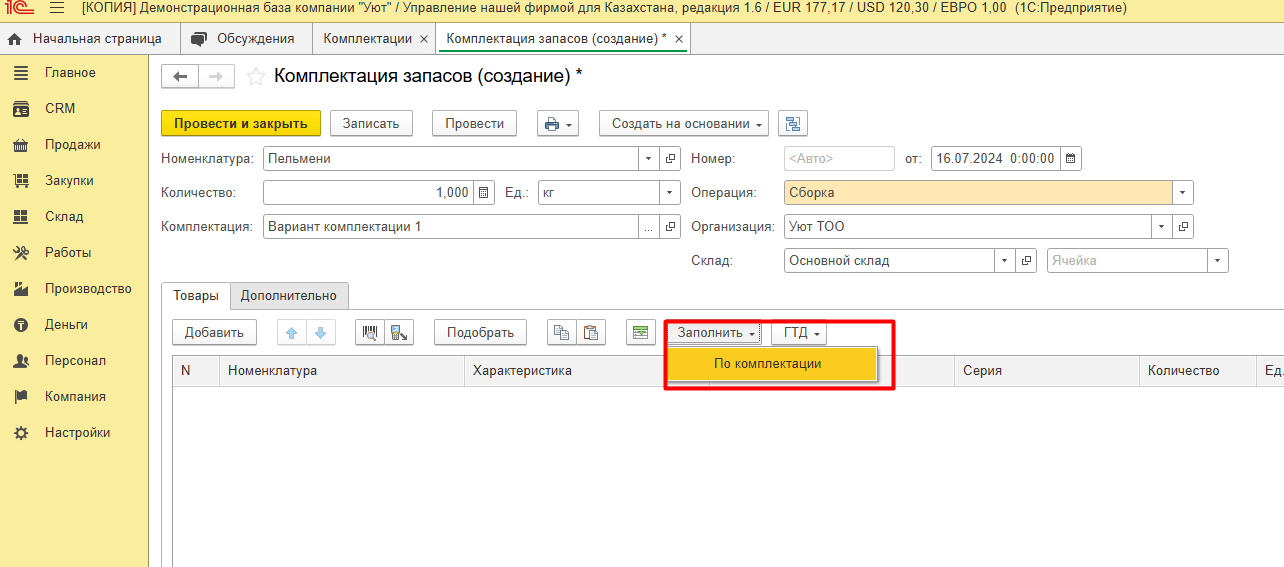The image size is (1284, 567).
Task: Open the document movements structure icon
Action: pos(793,123)
